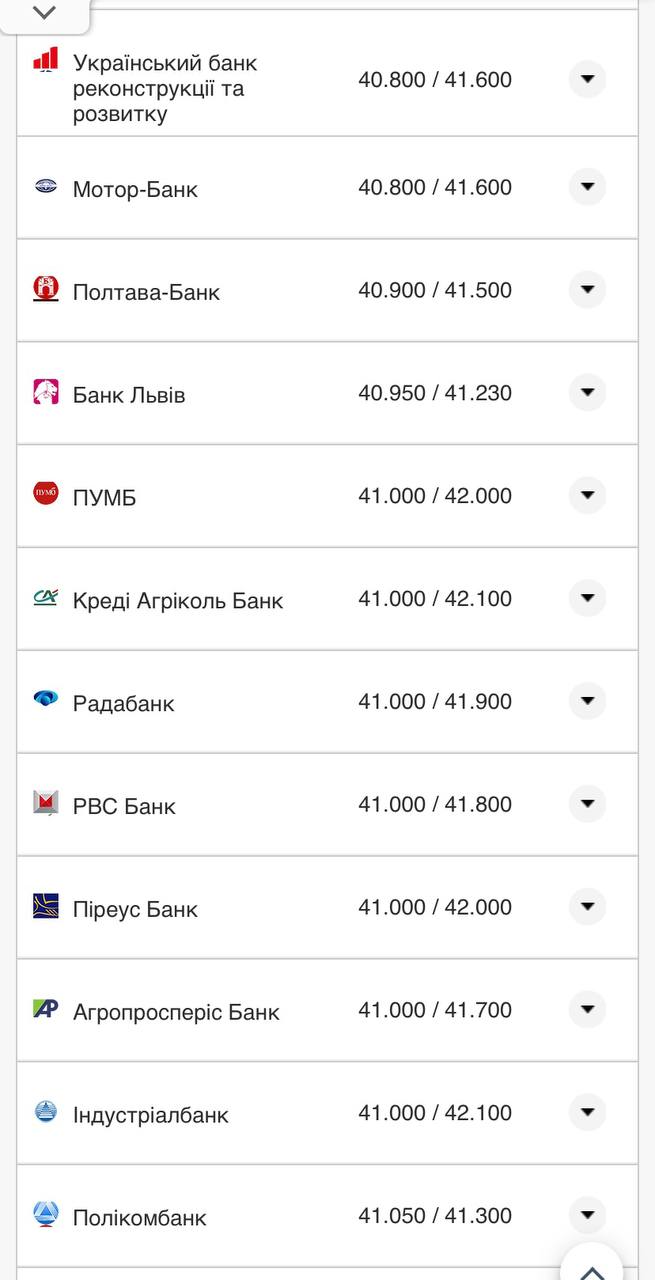Viewport: 655px width, 1280px height.
Task: Open the Банк Львів name link
Action: click(129, 395)
